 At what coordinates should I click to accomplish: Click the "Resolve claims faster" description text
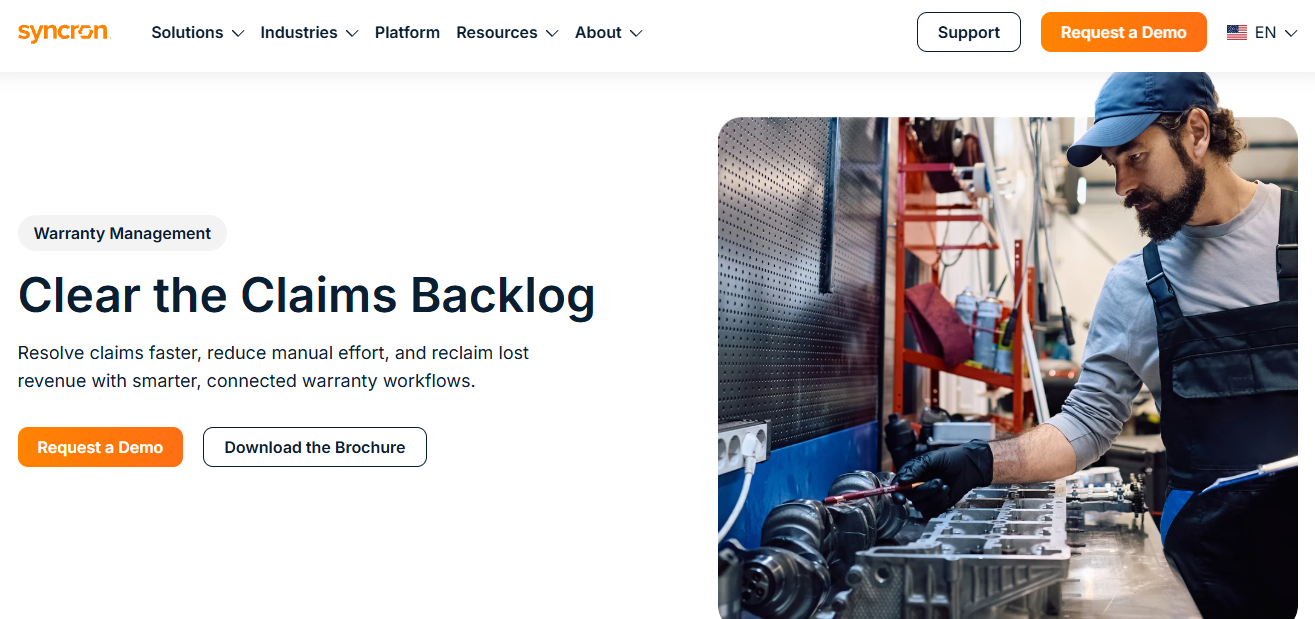point(273,367)
